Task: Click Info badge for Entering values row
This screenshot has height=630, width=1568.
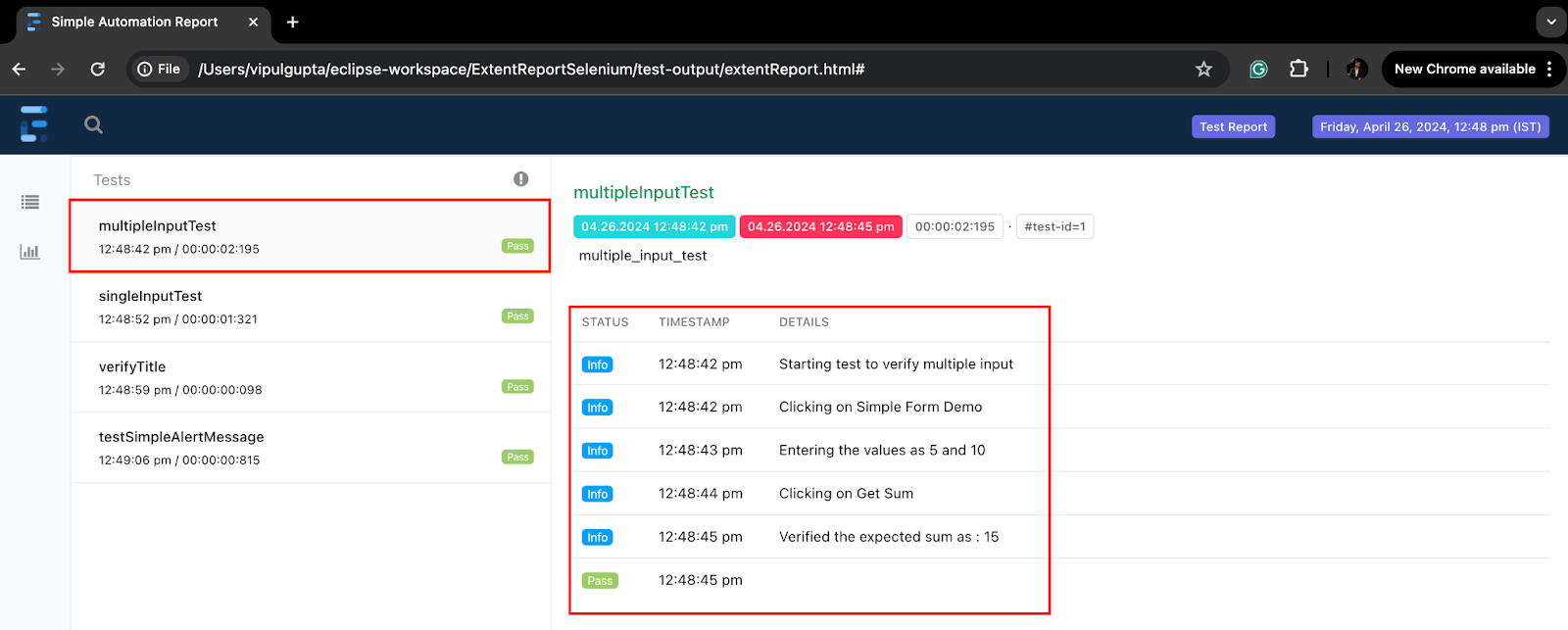Action: click(x=597, y=451)
